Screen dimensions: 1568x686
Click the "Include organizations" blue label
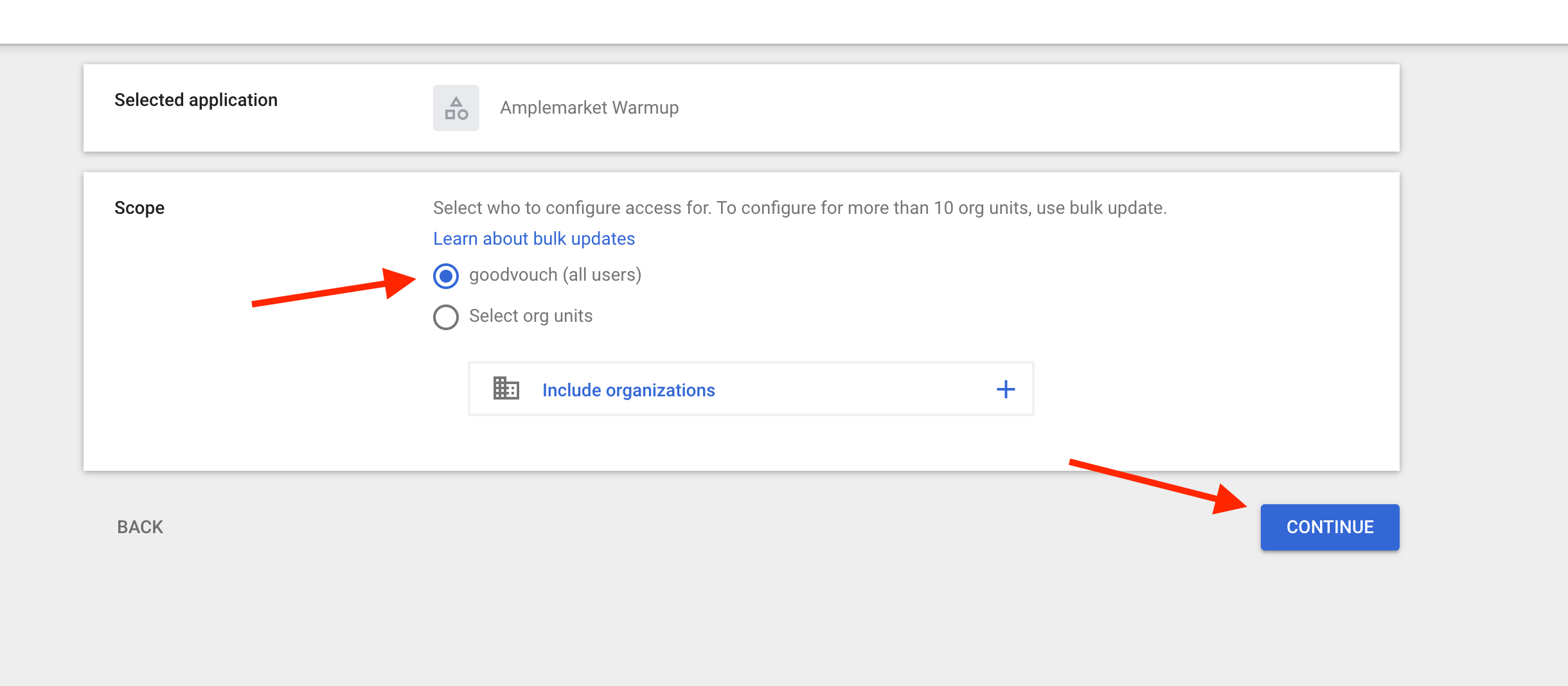coord(628,391)
